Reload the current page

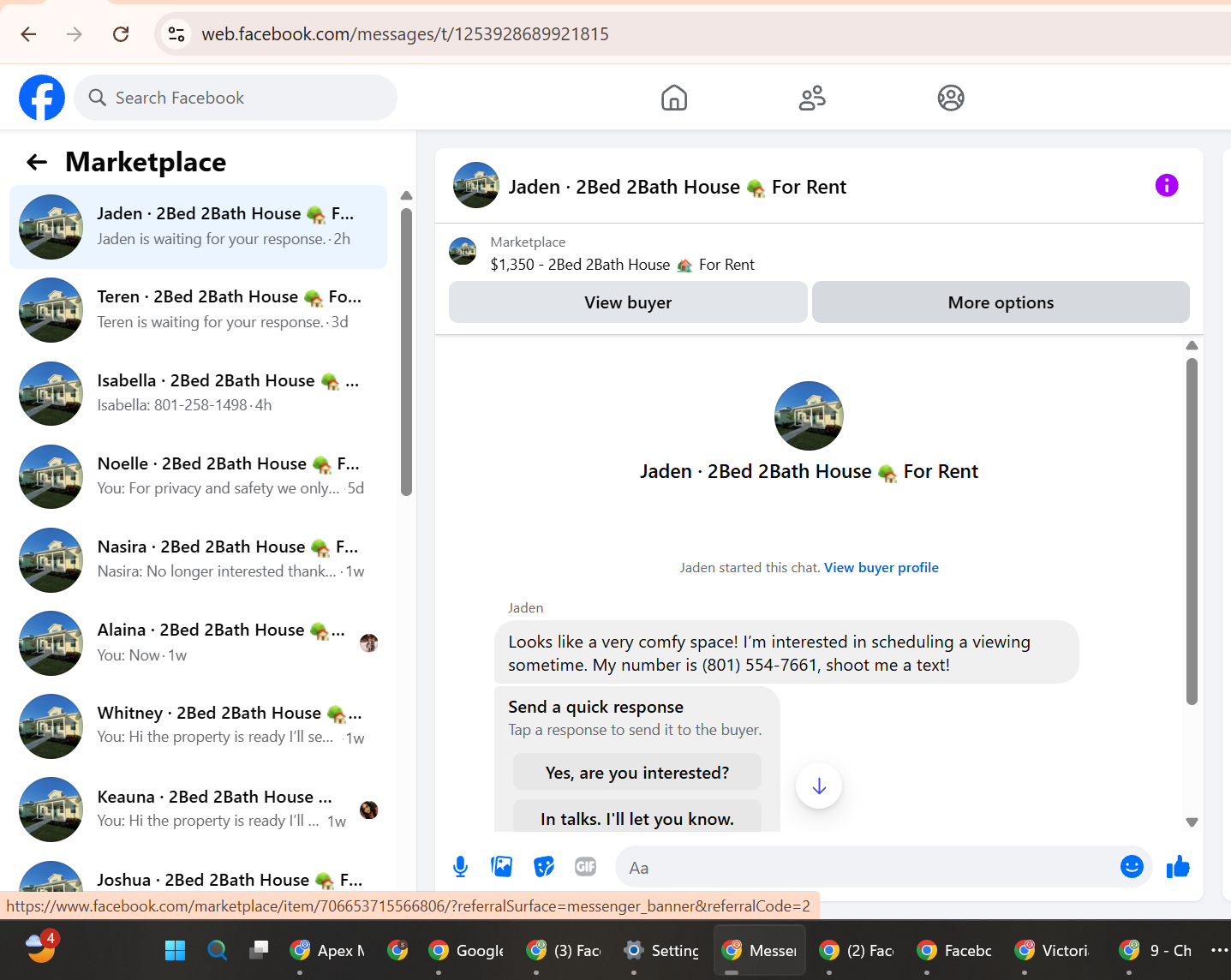pos(121,34)
